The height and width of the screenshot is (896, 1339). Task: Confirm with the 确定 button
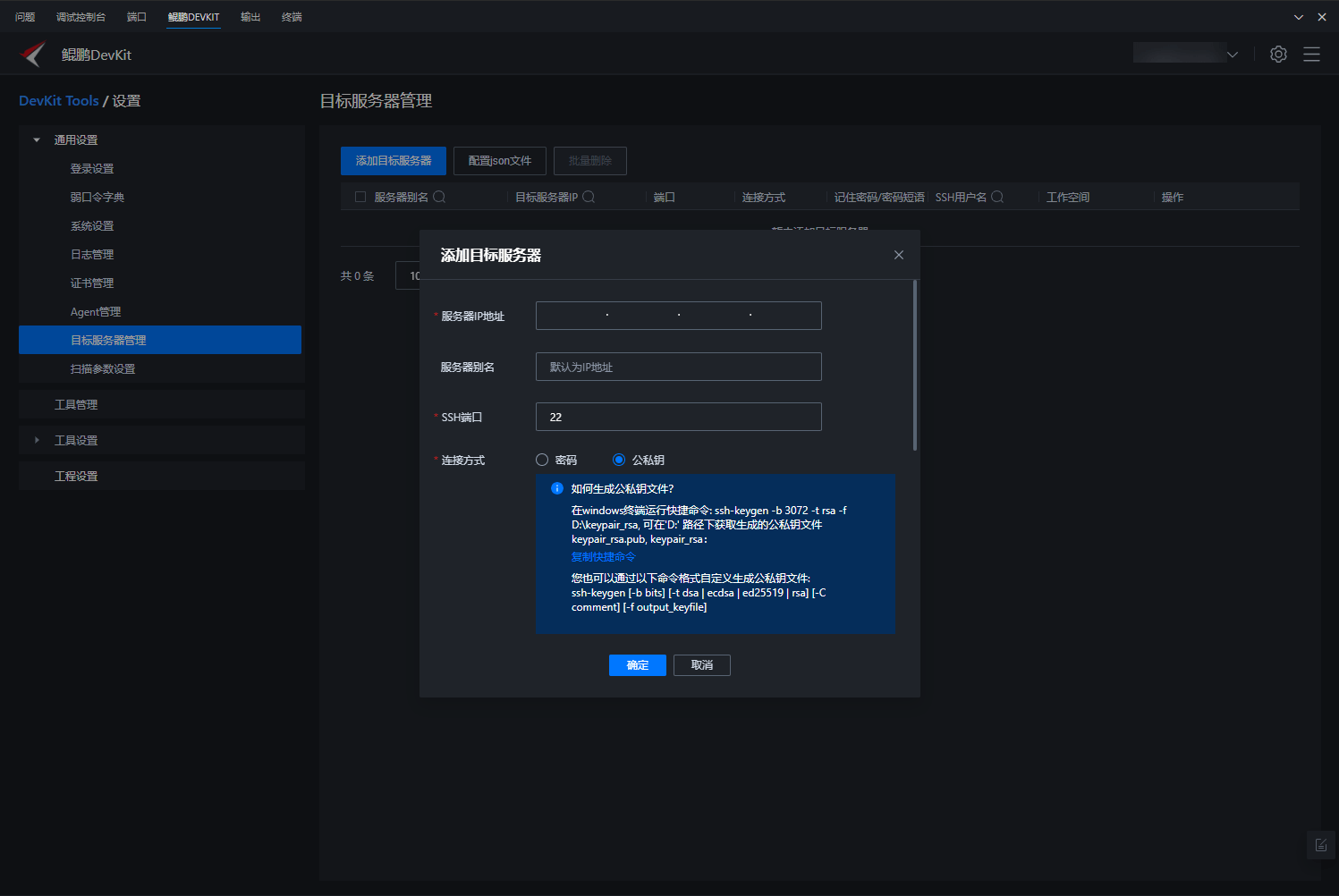[638, 665]
